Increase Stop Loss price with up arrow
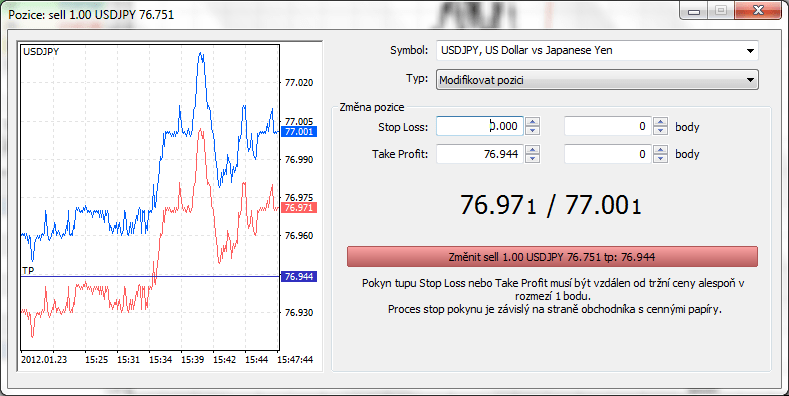Viewport: 789px width, 396px height. coord(532,121)
